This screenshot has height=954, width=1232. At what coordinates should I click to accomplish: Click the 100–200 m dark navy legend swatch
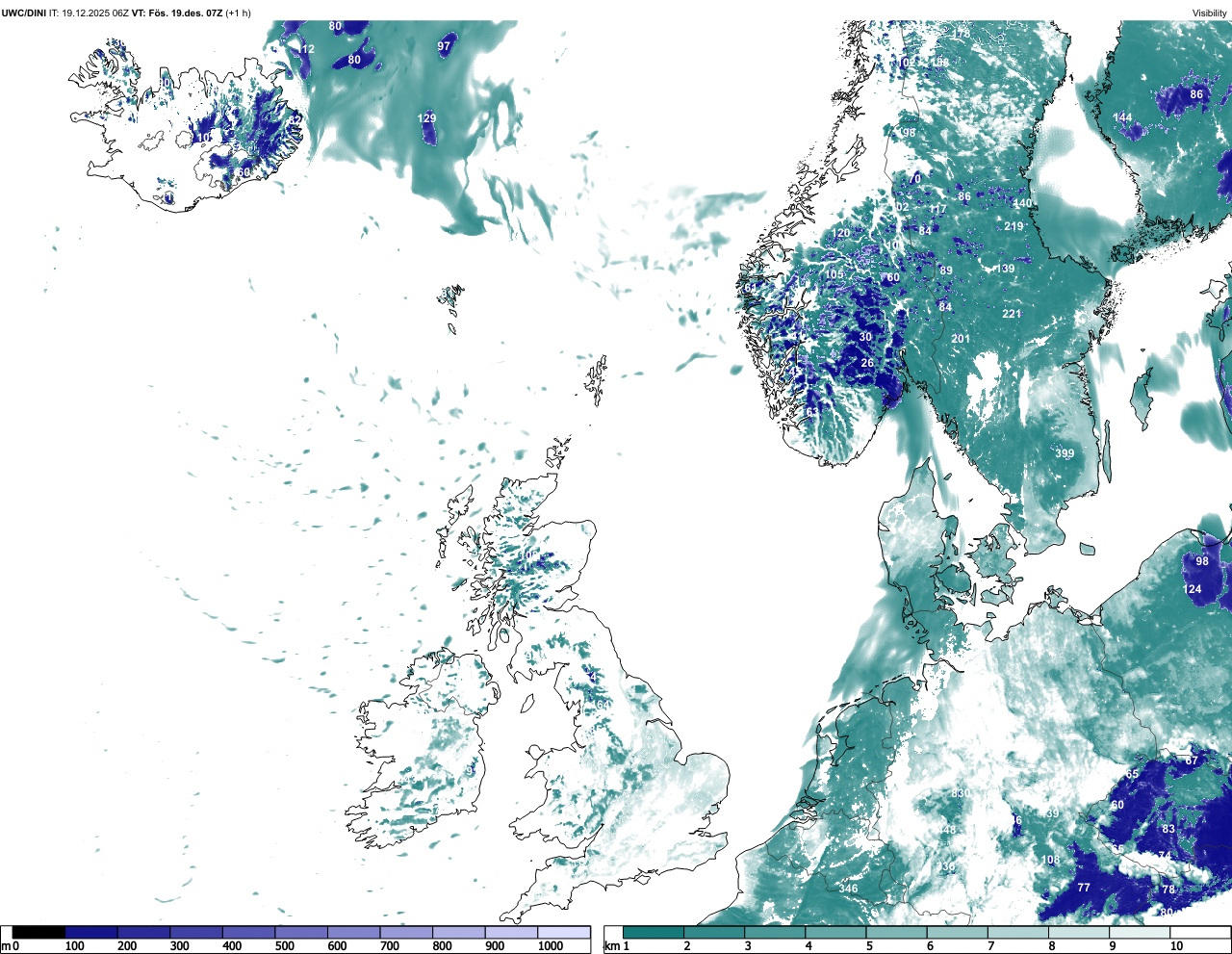click(x=91, y=932)
